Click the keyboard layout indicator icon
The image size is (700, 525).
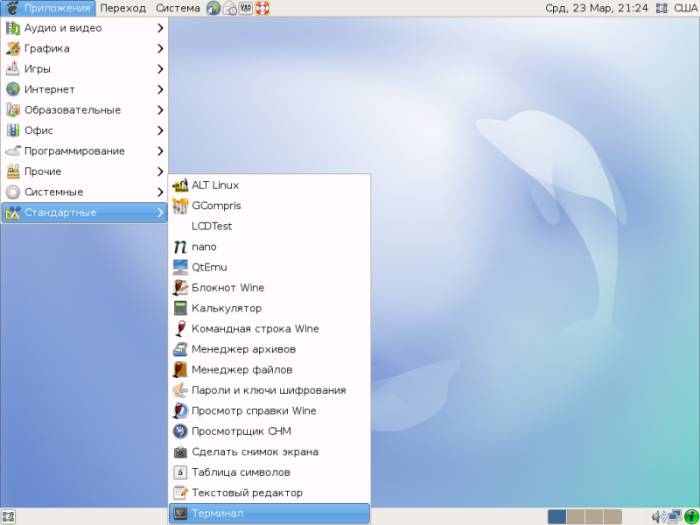tap(662, 8)
